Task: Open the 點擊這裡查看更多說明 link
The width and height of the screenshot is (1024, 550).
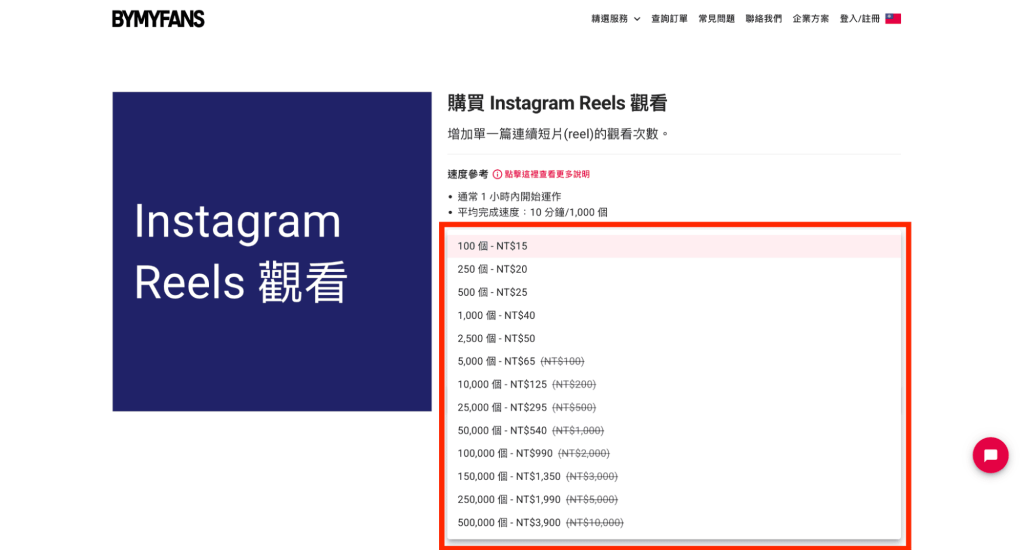Action: point(547,174)
